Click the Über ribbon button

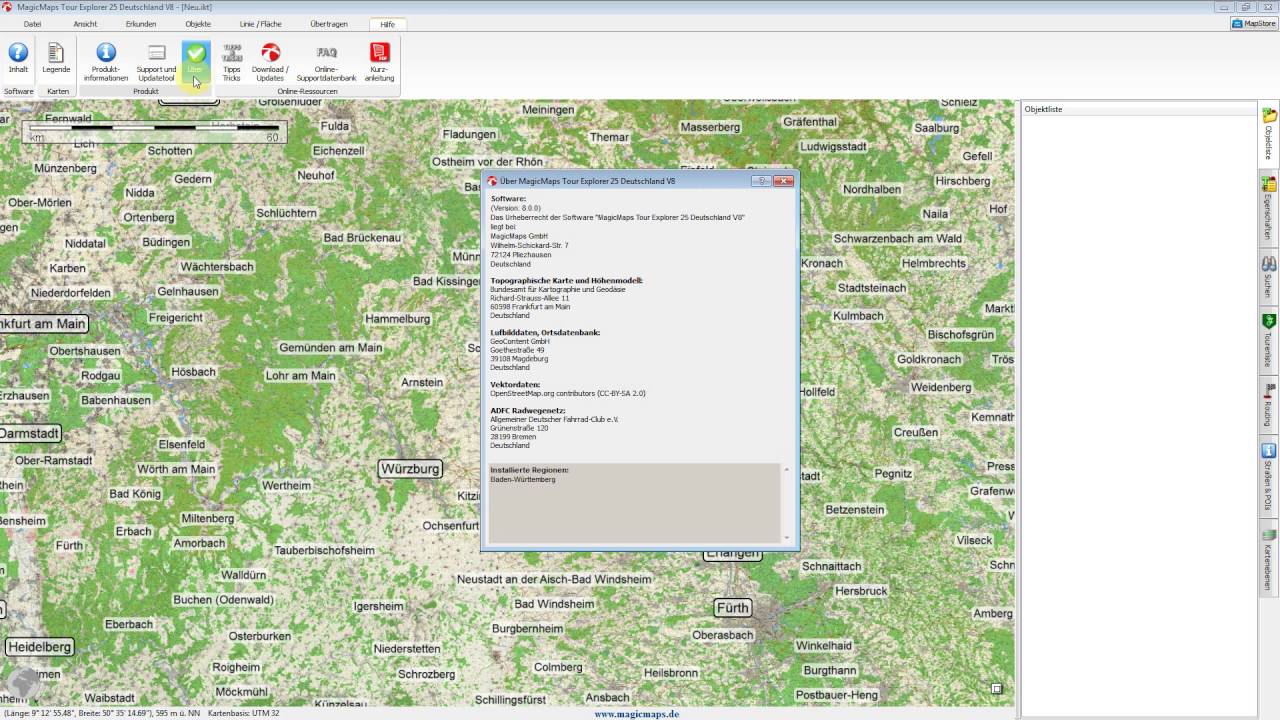[x=196, y=60]
